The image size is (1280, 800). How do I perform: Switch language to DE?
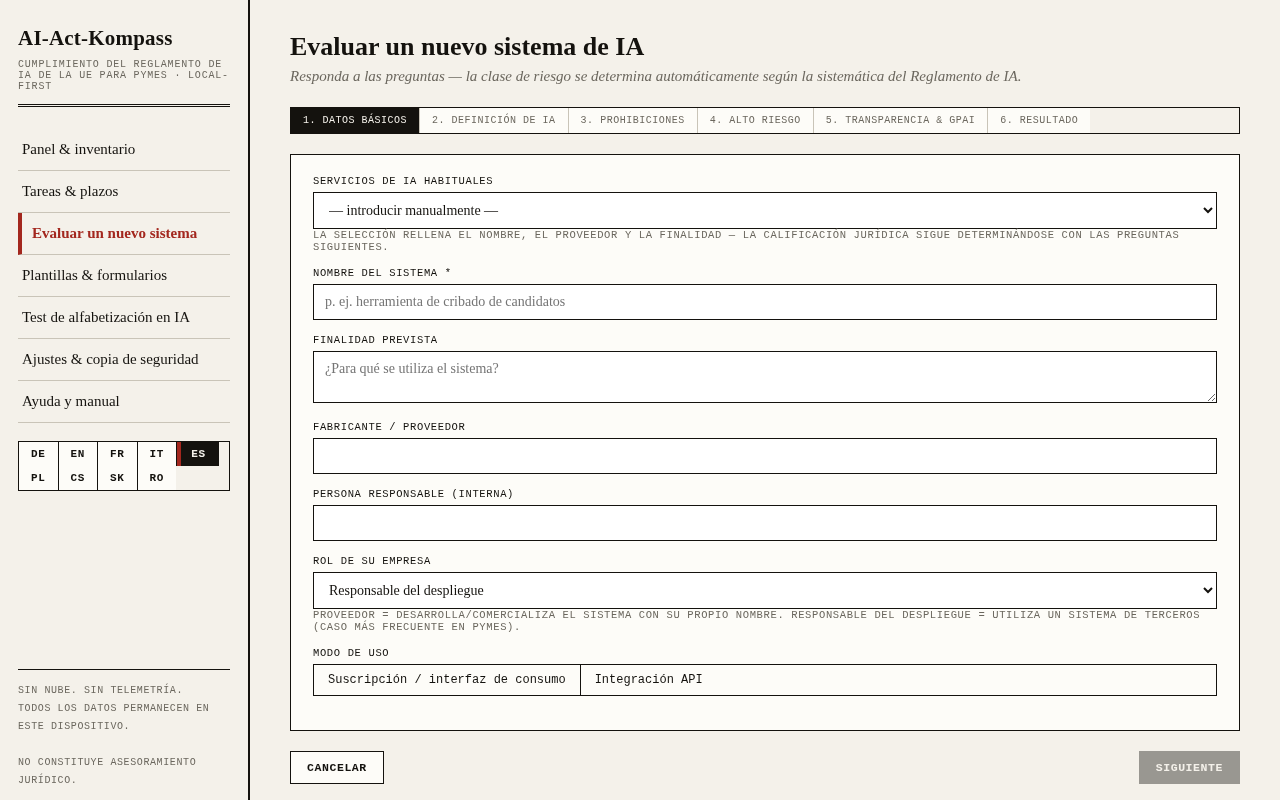(x=38, y=454)
